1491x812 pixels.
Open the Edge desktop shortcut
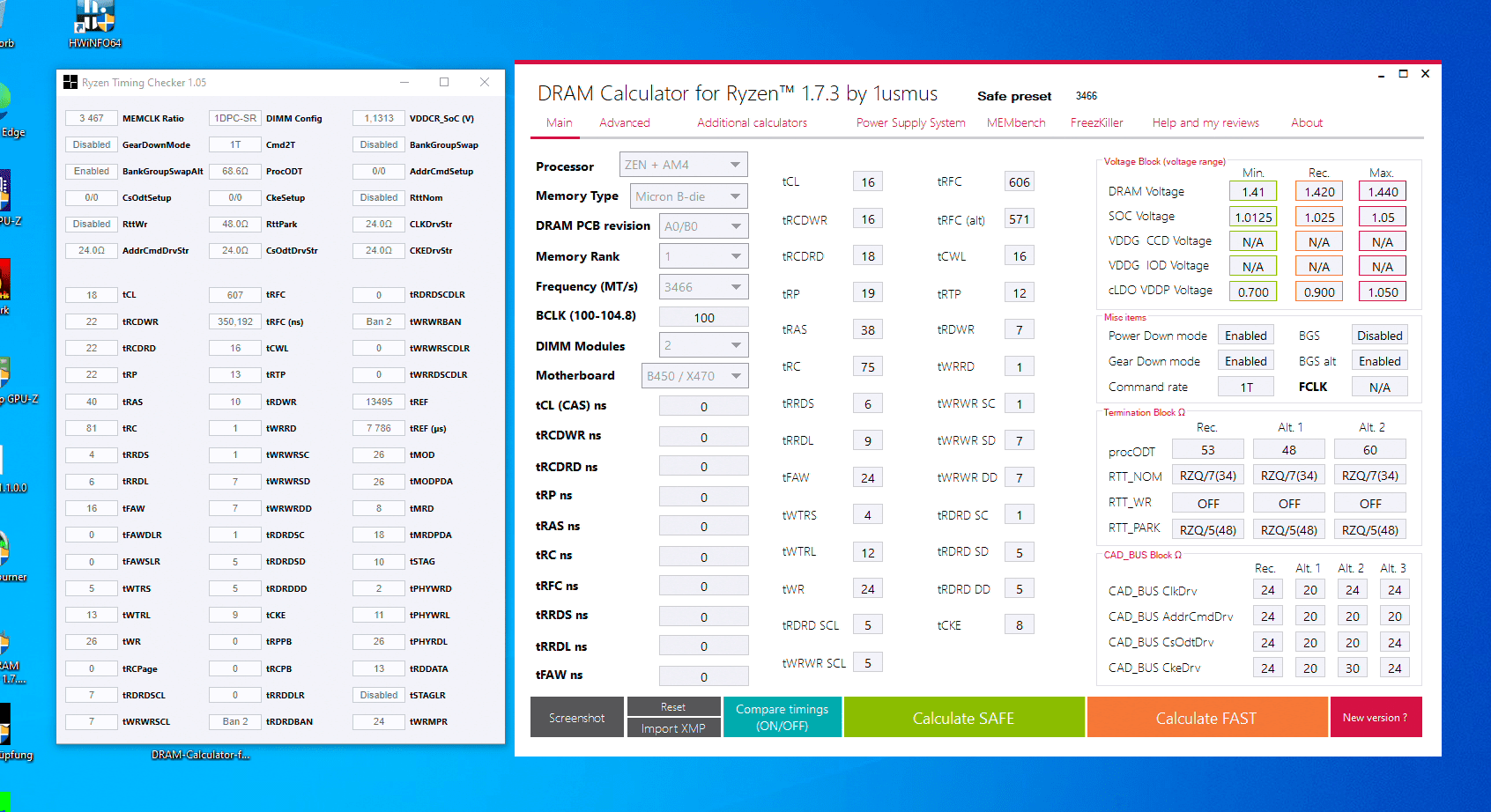coord(9,114)
